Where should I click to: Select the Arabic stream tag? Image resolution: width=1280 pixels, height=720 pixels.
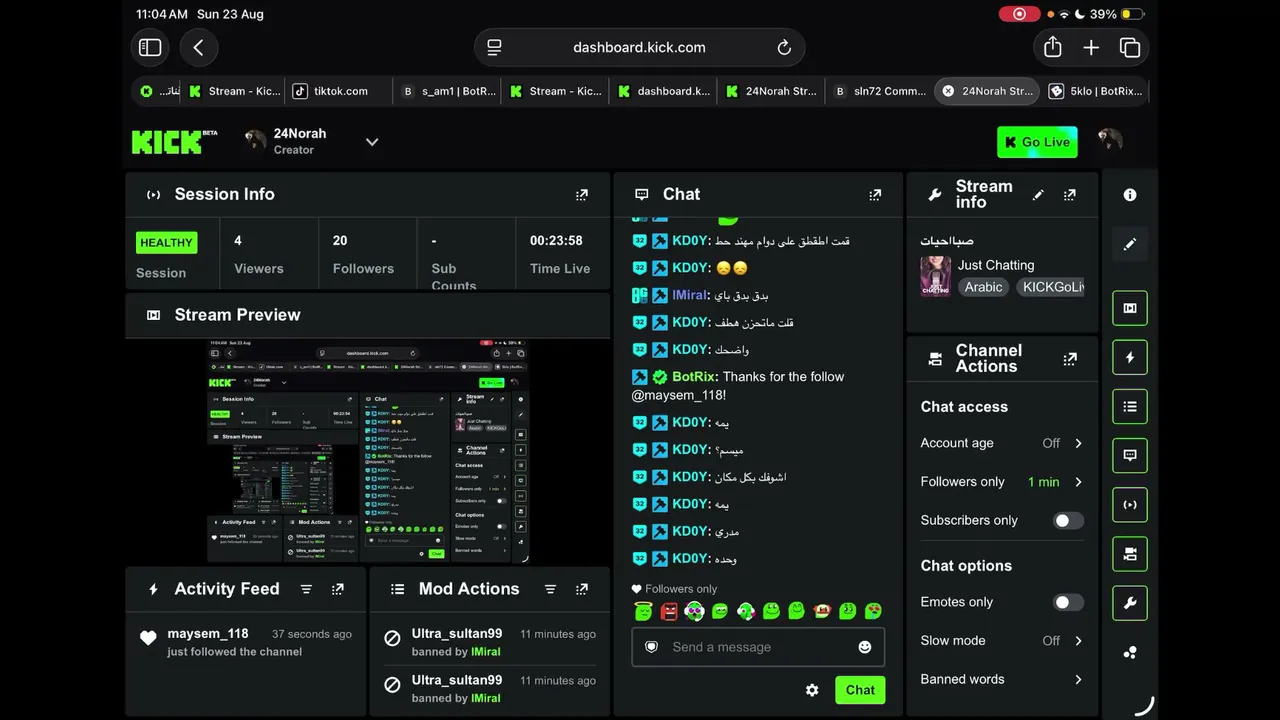(983, 287)
